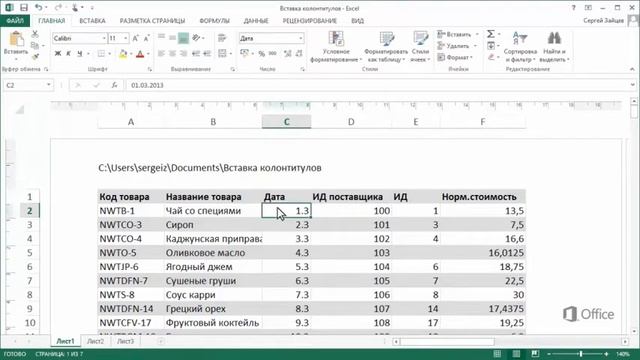640x360 pixels.
Task: Click the thousands separator 000 icon
Action: 273,53
